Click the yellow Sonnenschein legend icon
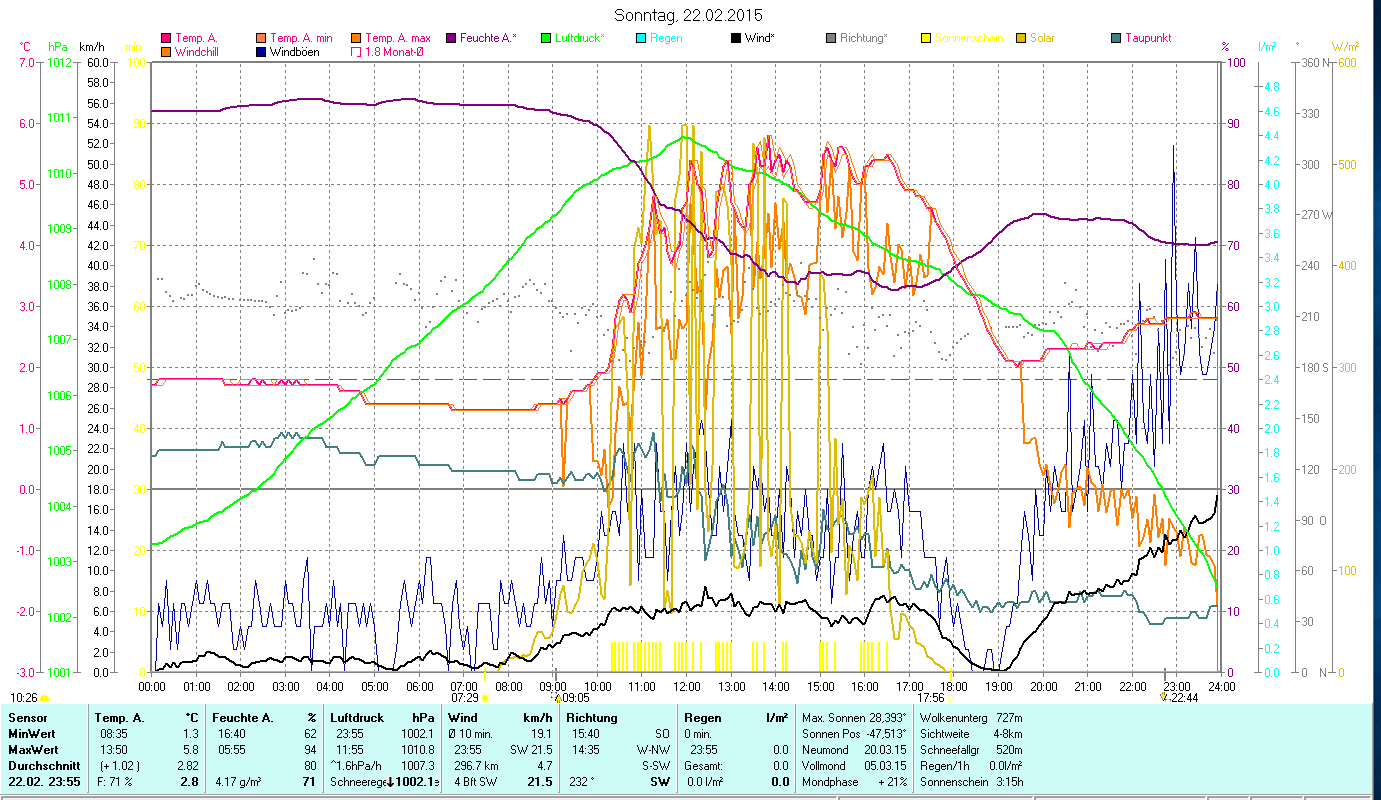1381x800 pixels. coord(926,38)
